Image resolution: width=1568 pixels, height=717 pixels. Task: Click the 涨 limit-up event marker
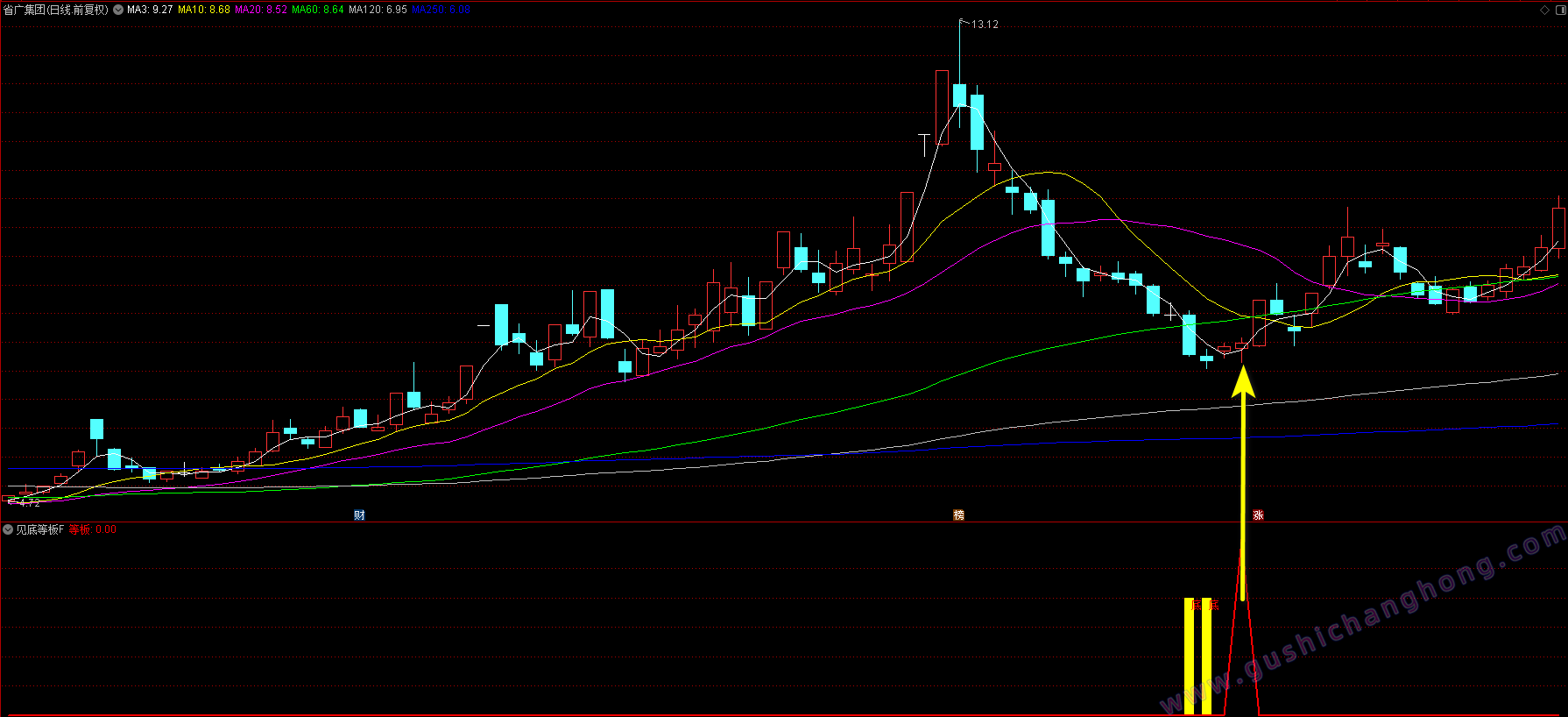pos(1258,515)
